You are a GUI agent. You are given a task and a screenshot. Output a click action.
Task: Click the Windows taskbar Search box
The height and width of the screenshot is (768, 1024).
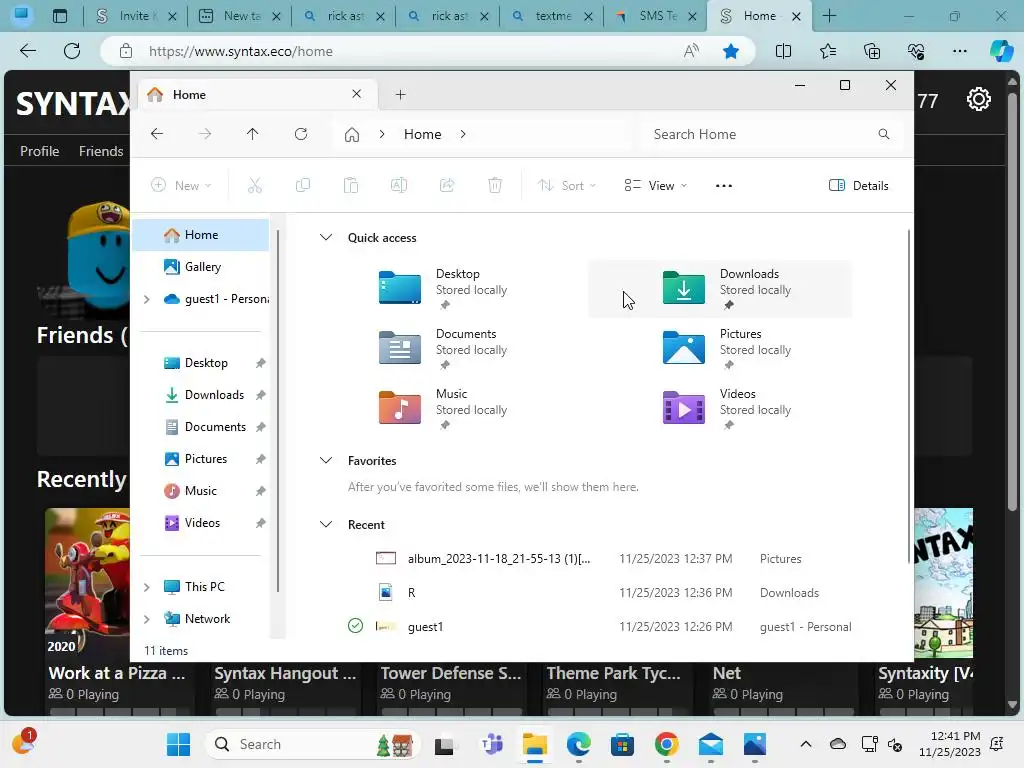click(x=312, y=744)
